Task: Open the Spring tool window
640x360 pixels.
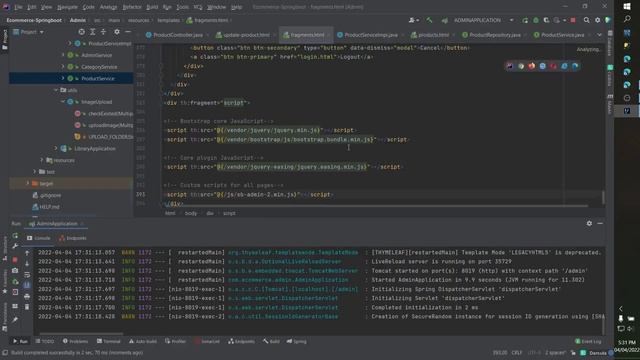Action: [297, 341]
